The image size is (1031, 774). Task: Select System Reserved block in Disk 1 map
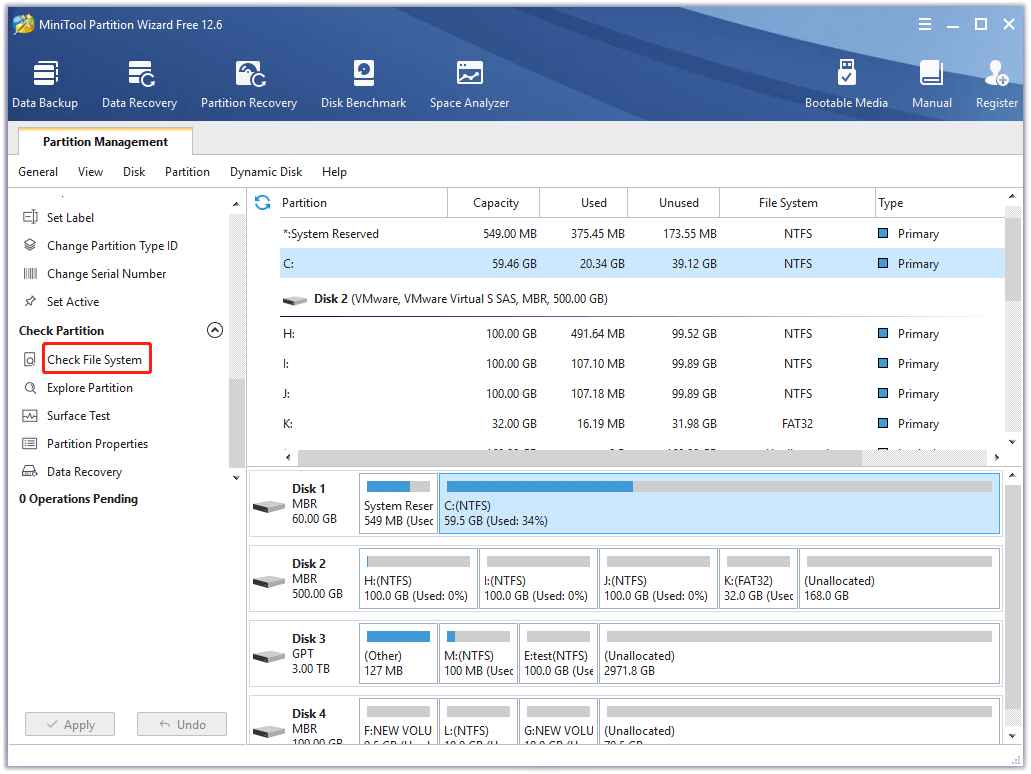click(398, 504)
